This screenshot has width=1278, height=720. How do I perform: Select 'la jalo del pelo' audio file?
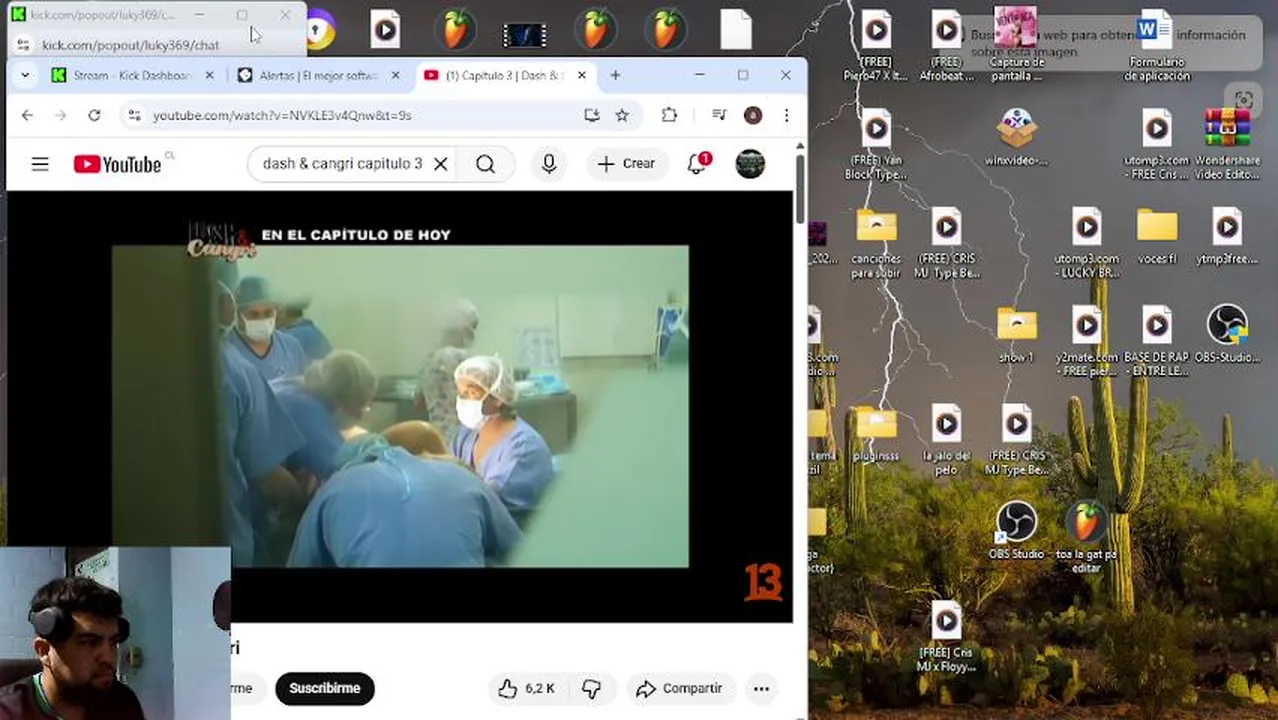point(946,440)
